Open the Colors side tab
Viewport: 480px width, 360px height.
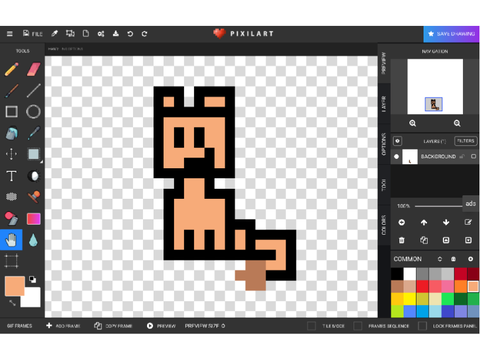point(383,225)
